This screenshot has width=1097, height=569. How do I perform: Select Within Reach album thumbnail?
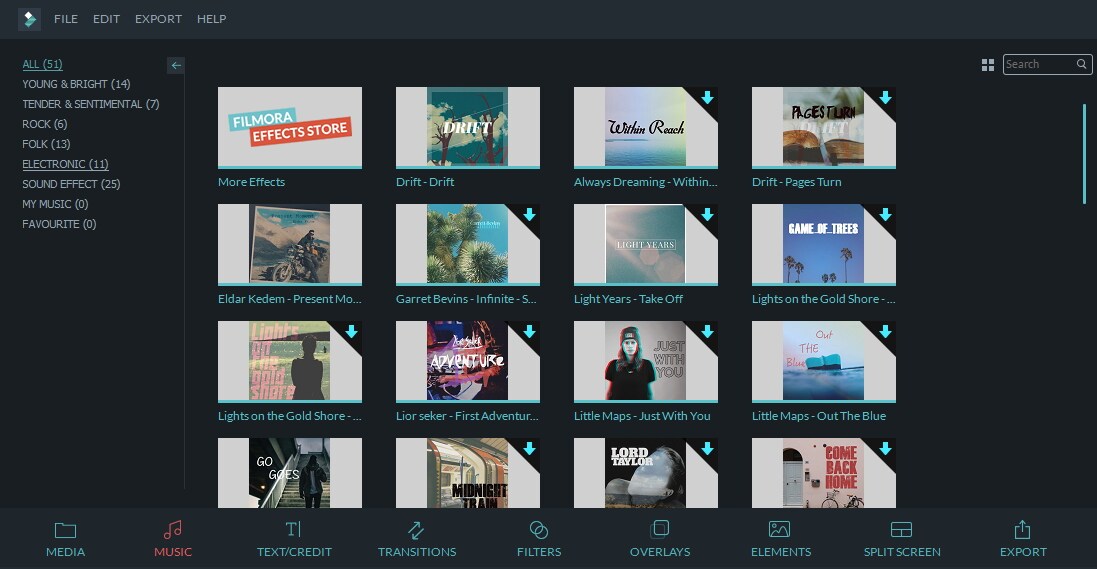pyautogui.click(x=645, y=127)
